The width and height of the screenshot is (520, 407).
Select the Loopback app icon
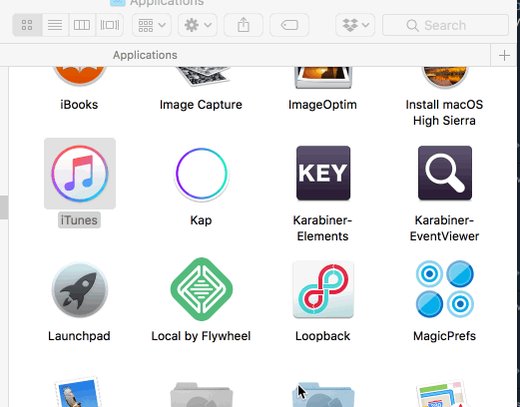[323, 289]
